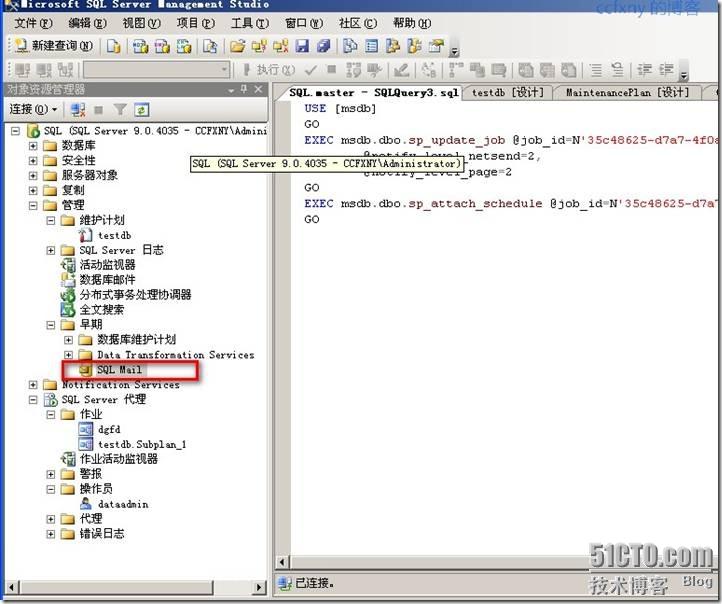The height and width of the screenshot is (604, 722).
Task: Collapse the 维护计划 folder
Action: [x=51, y=221]
